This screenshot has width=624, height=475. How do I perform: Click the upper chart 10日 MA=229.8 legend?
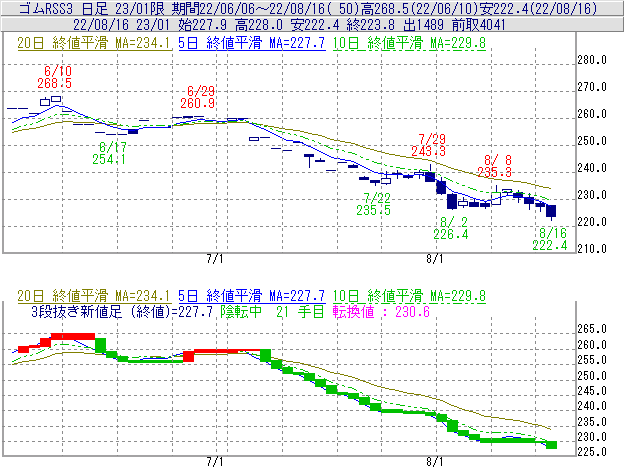click(409, 43)
